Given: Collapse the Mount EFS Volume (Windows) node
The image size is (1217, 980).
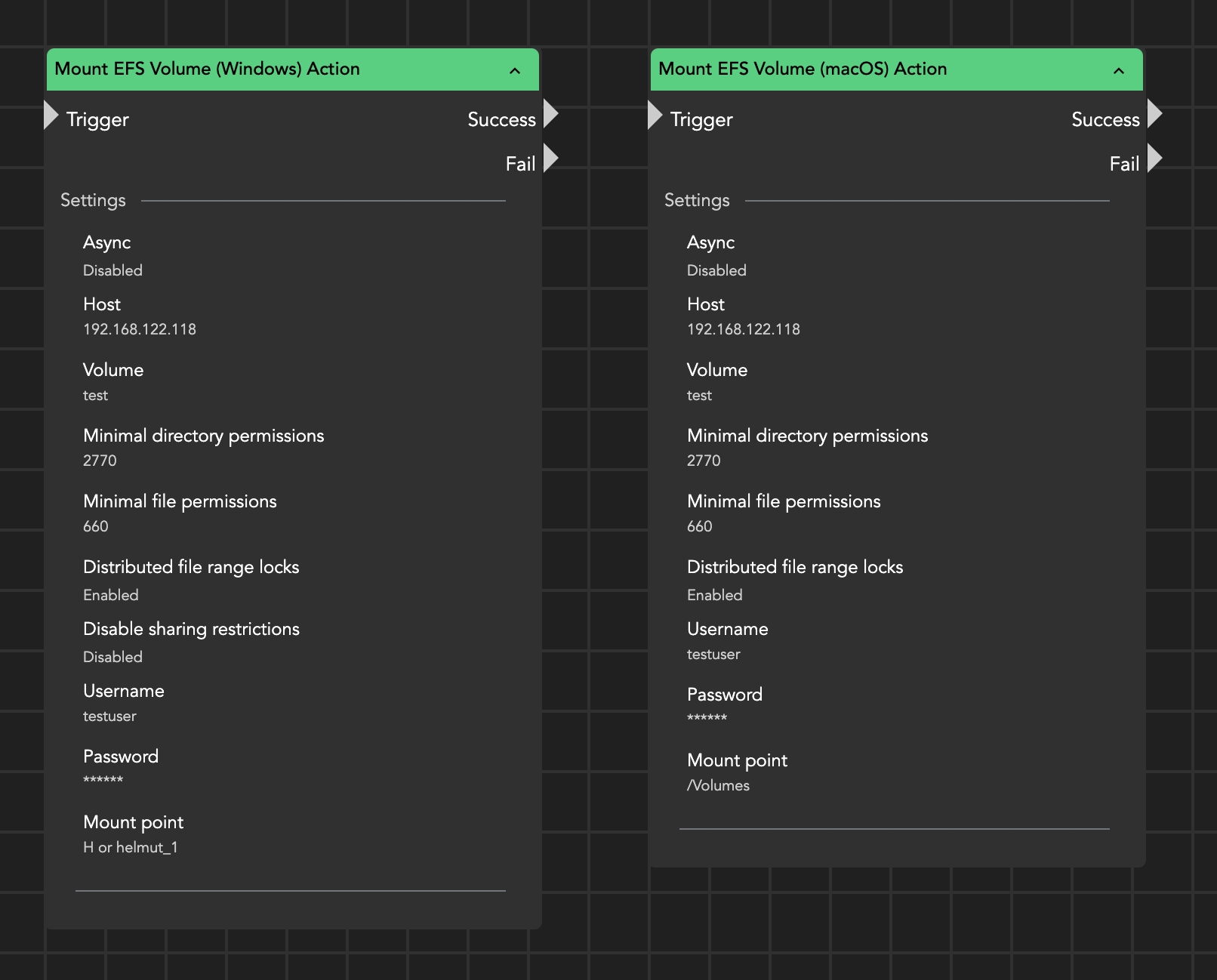Looking at the screenshot, I should (515, 70).
